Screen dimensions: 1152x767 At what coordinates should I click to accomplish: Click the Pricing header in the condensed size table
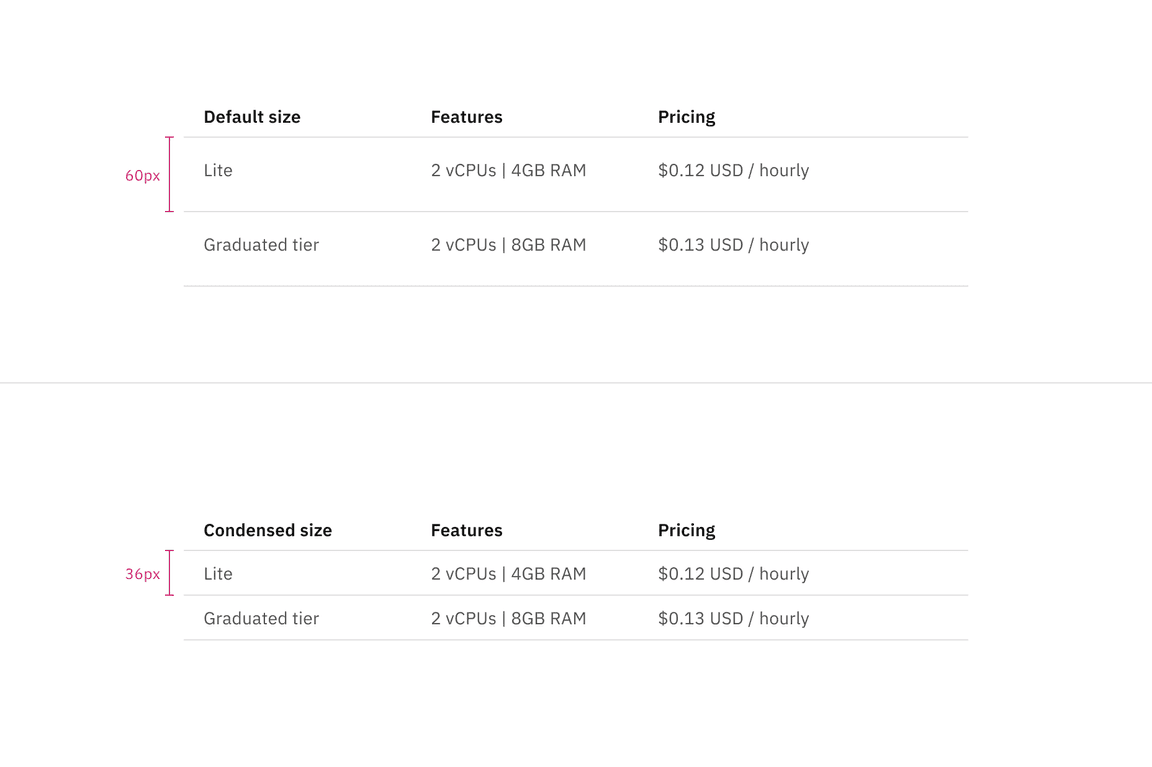pyautogui.click(x=686, y=530)
